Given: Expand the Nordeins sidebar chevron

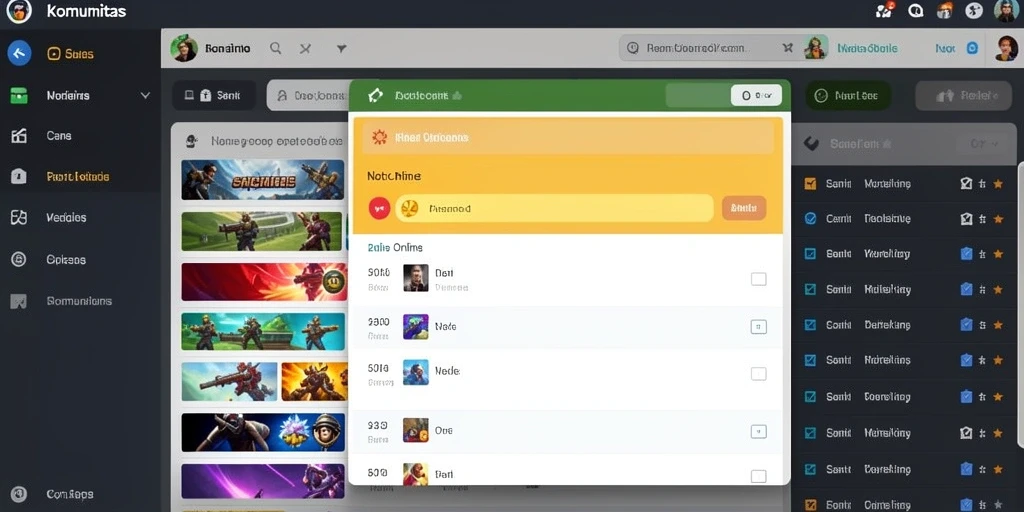Looking at the screenshot, I should click(146, 95).
